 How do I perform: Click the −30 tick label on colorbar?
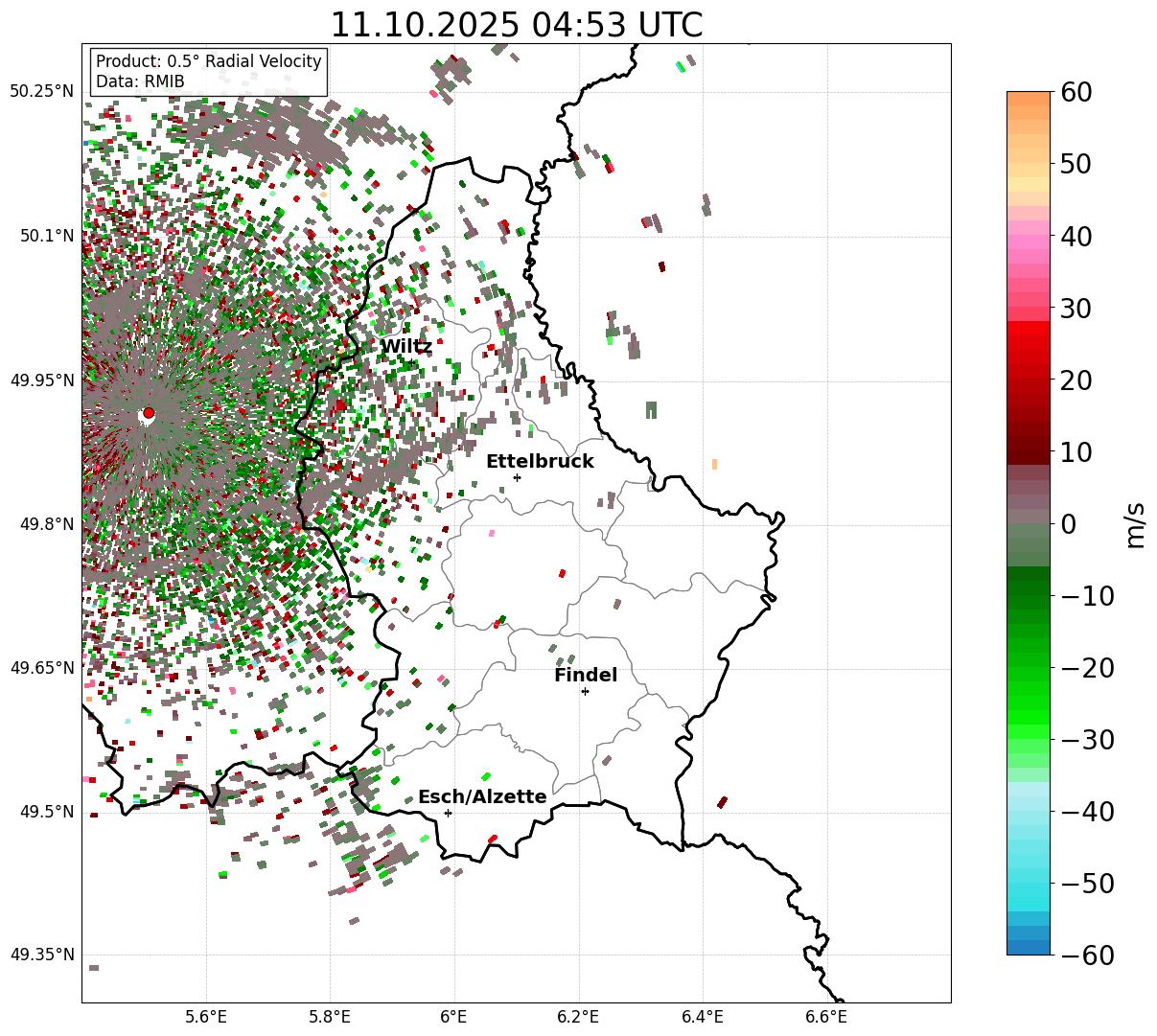(x=1087, y=740)
